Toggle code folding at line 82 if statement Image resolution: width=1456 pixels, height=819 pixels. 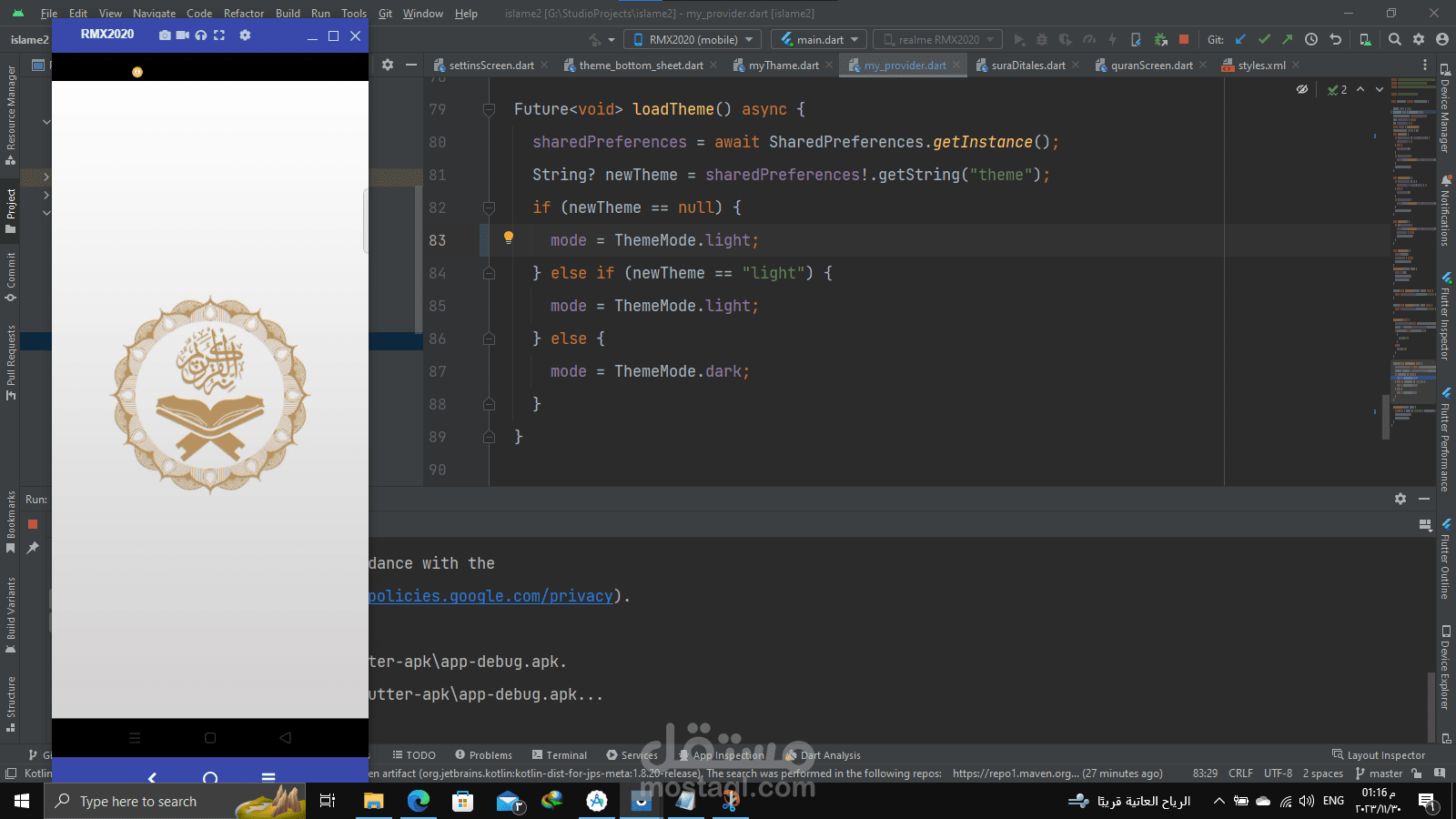(x=489, y=207)
